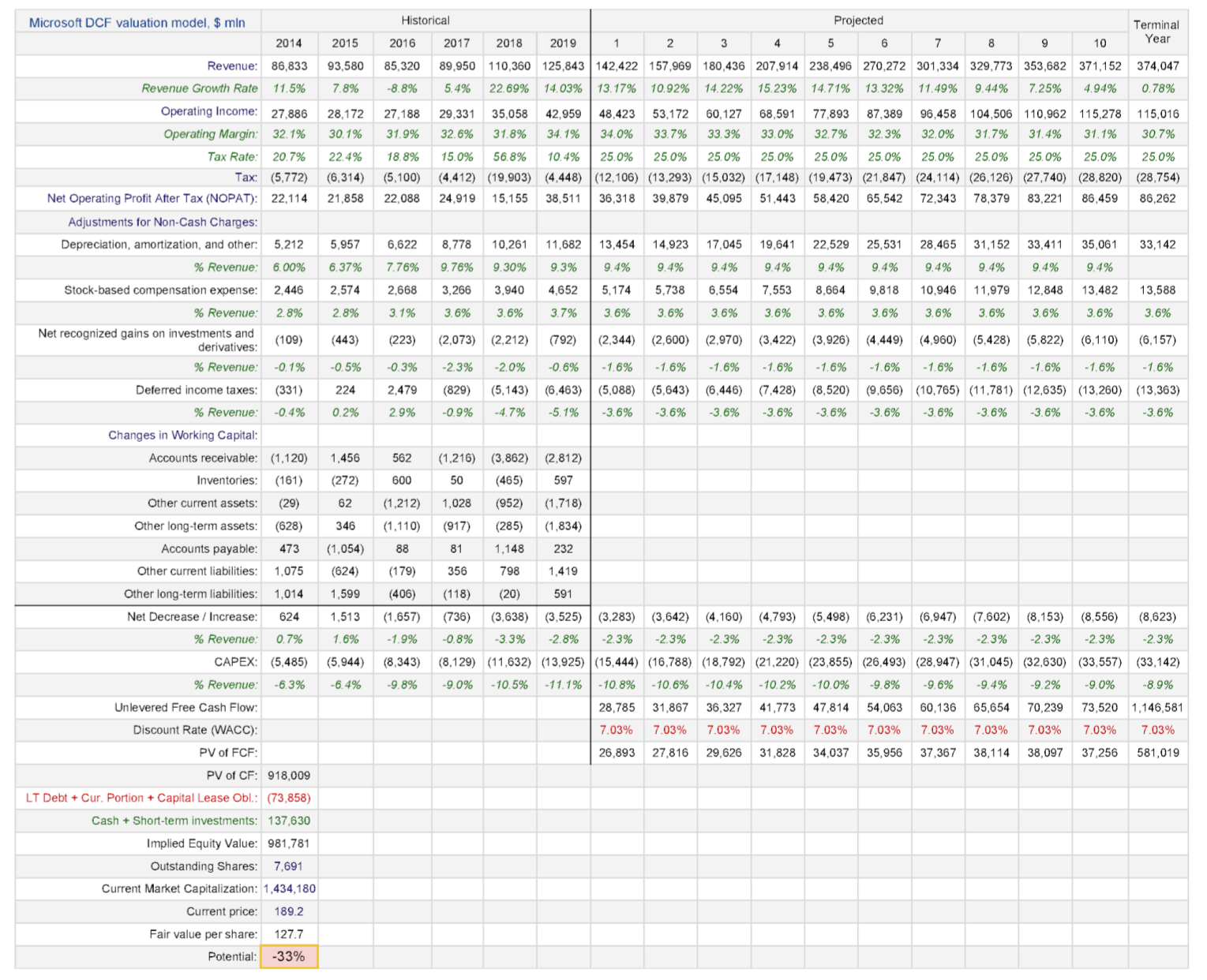Select the PV of CF value 918,009

(x=289, y=776)
